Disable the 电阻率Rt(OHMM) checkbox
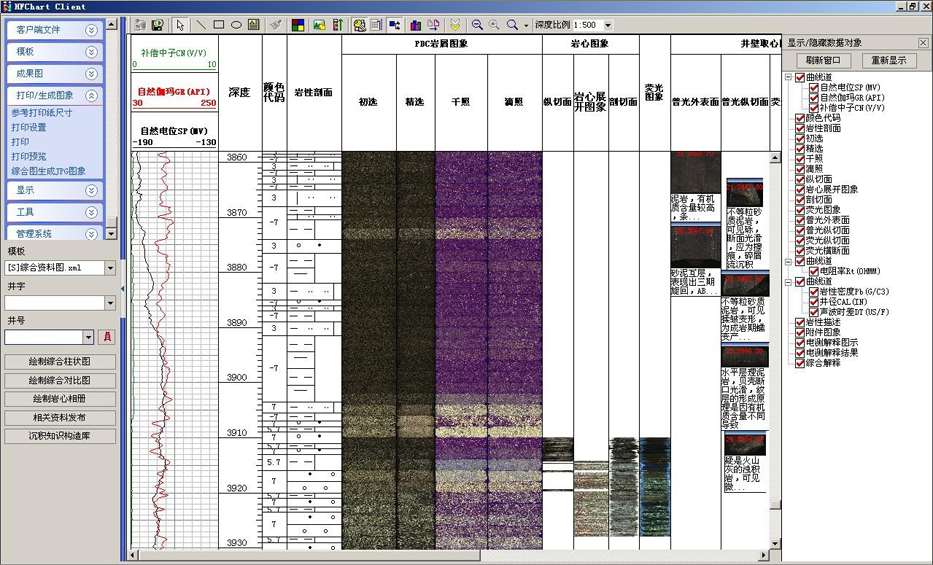 click(814, 271)
